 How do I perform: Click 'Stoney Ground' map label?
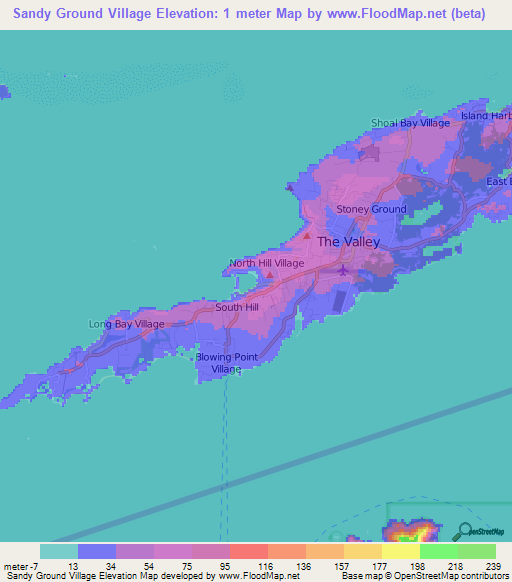(371, 209)
